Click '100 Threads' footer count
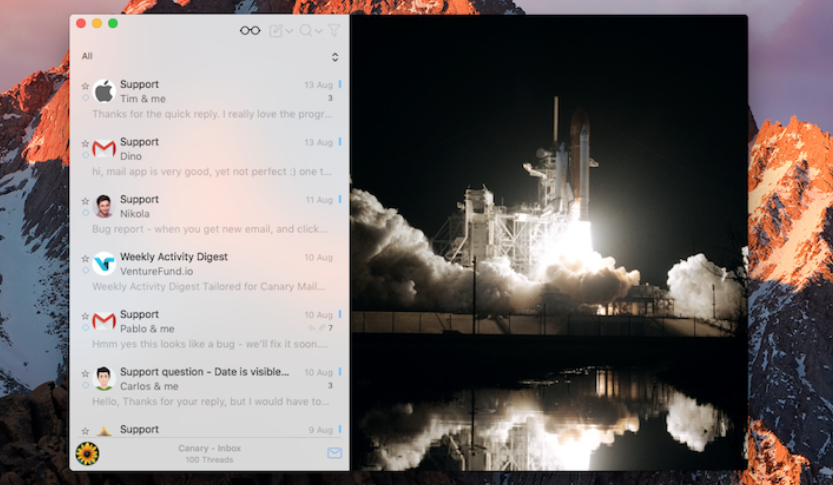 point(209,460)
